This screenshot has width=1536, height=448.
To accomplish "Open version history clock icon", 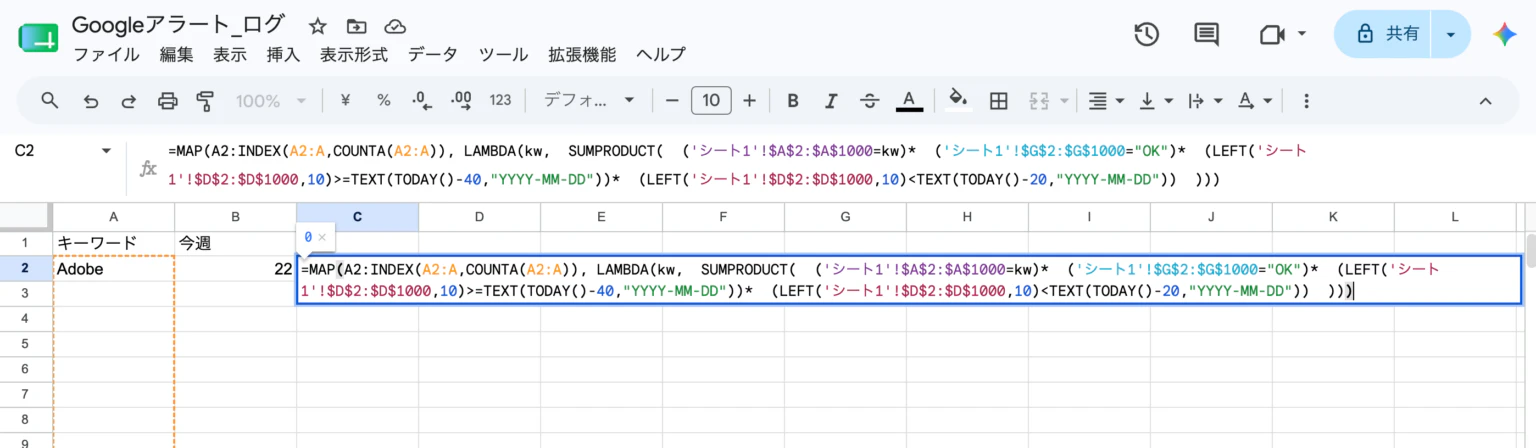I will (1146, 34).
